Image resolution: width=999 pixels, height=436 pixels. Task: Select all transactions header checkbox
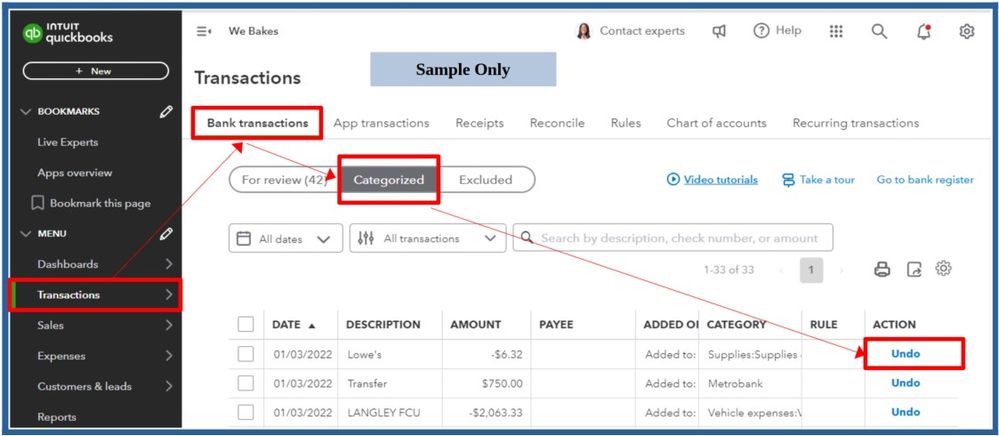pos(245,324)
